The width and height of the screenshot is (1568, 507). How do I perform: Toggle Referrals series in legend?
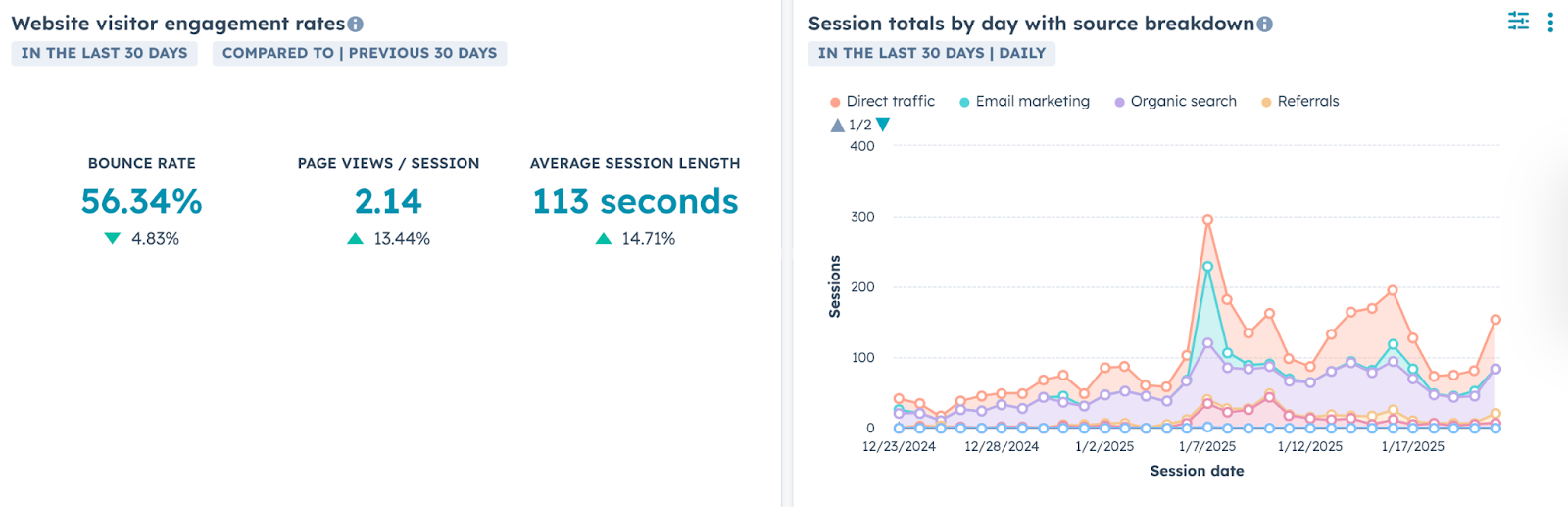1307,102
